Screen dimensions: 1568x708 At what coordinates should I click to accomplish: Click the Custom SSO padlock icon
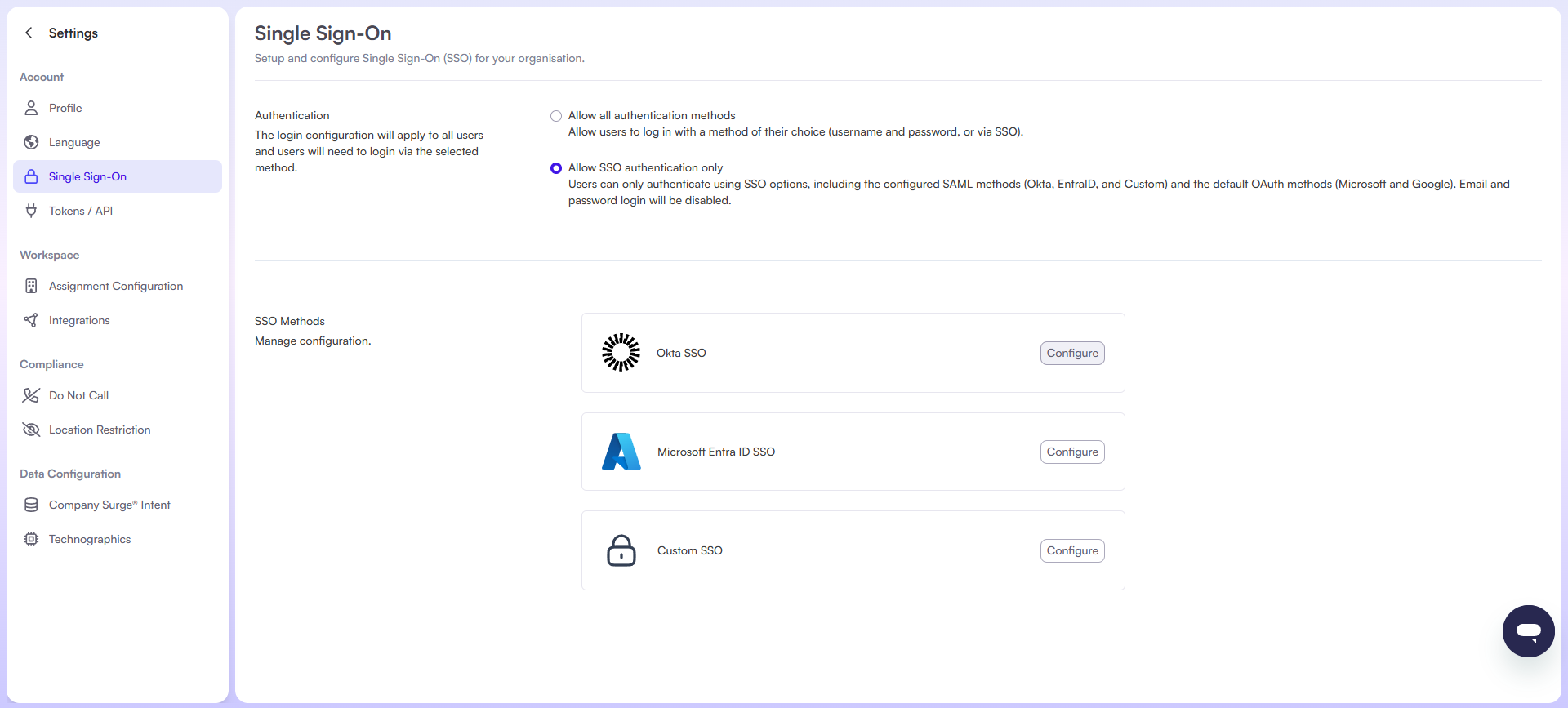coord(621,550)
